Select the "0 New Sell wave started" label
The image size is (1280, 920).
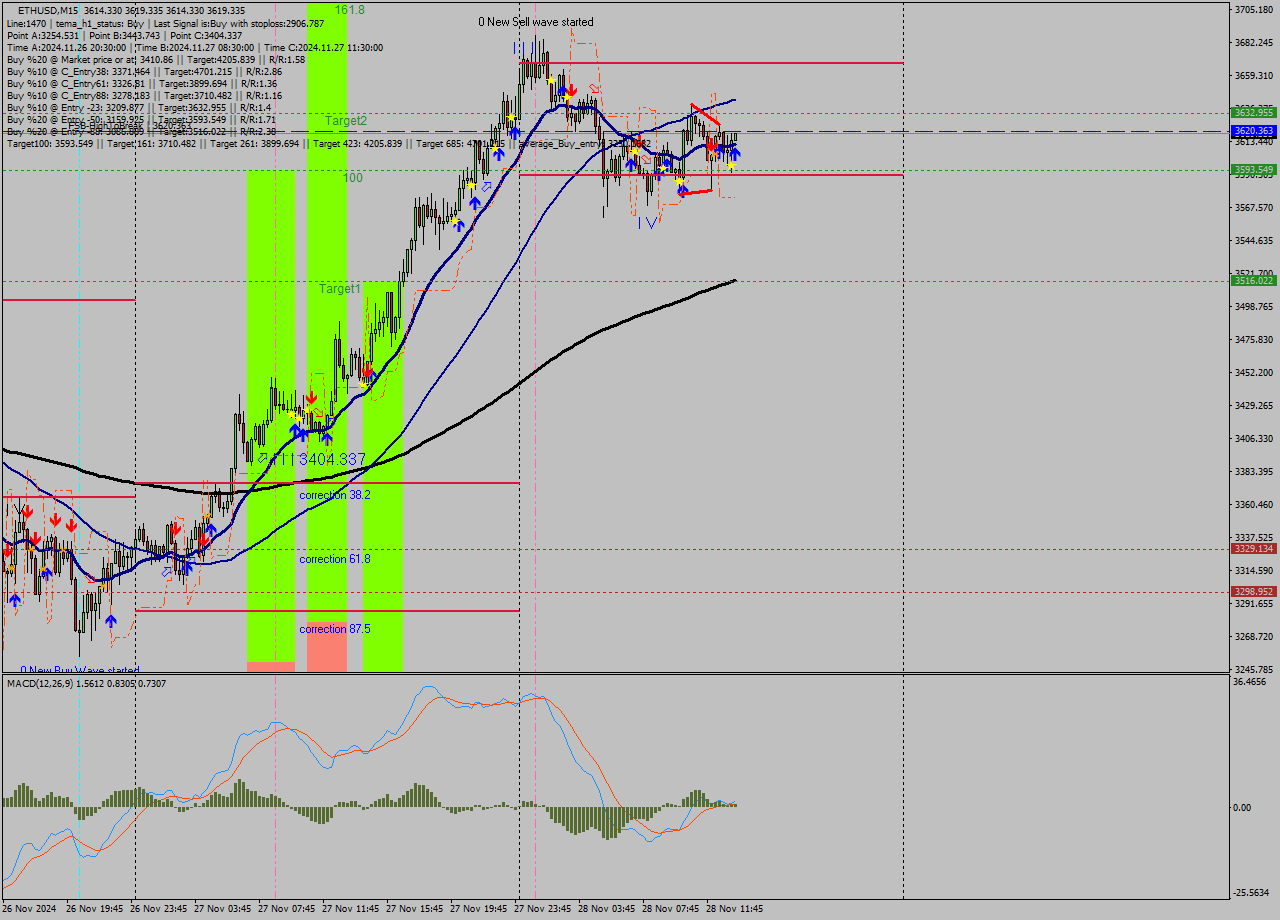point(535,22)
